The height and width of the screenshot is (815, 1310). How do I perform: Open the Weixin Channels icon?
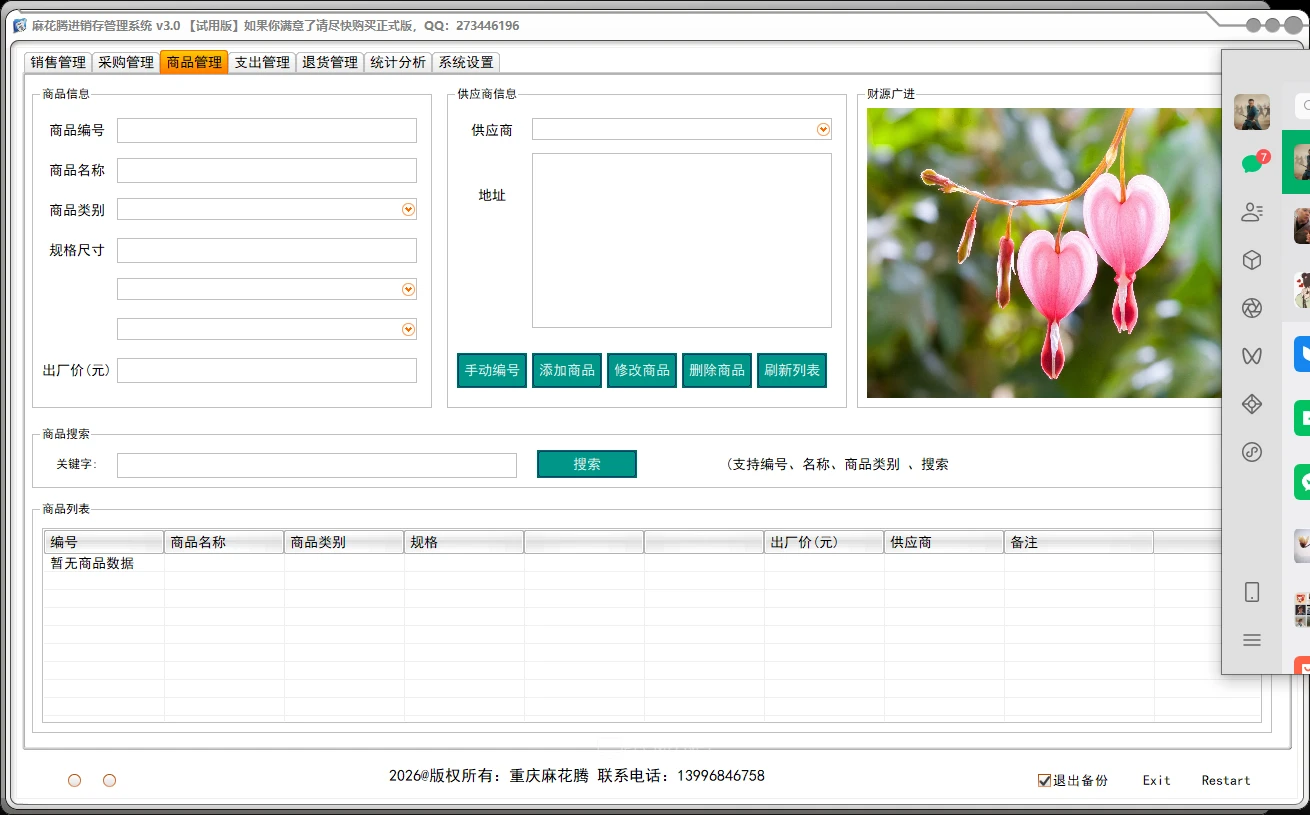(1252, 356)
